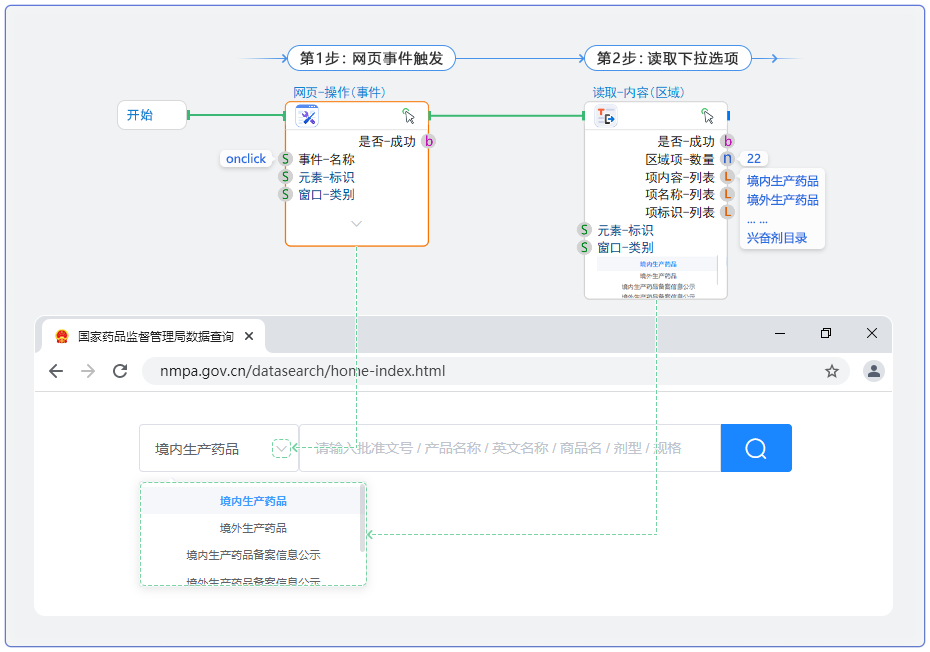Select the 网页-操作(事件) node's wrench tool icon
This screenshot has height=652, width=930.
click(307, 116)
